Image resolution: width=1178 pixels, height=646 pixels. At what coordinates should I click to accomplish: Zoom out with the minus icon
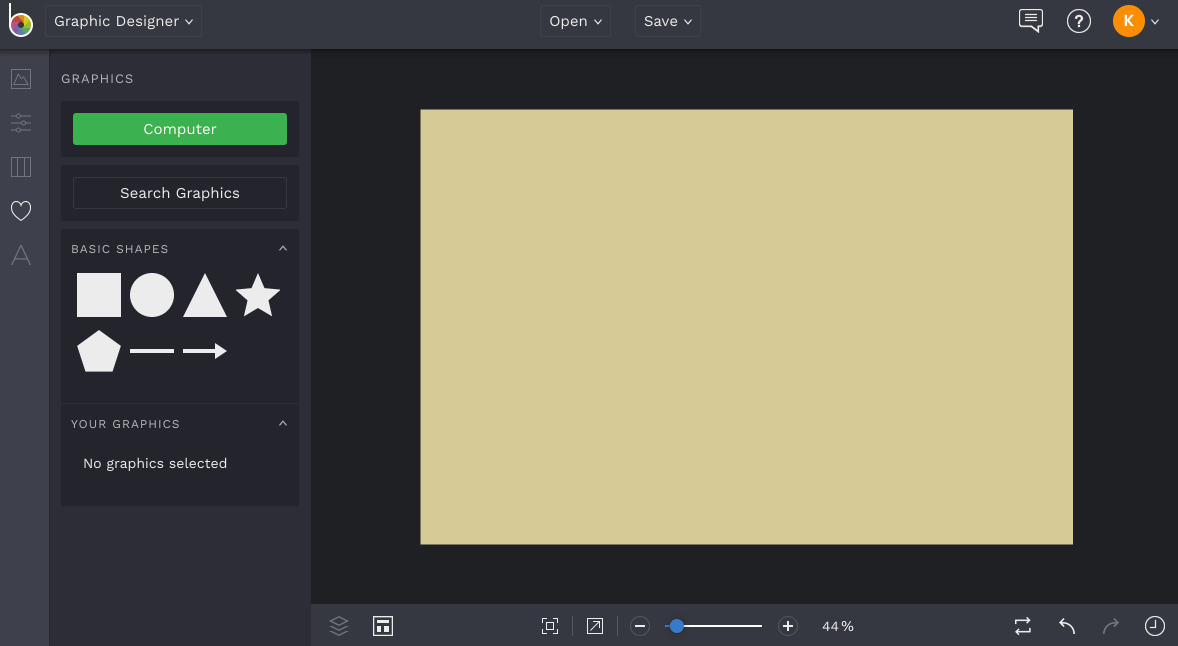[639, 626]
